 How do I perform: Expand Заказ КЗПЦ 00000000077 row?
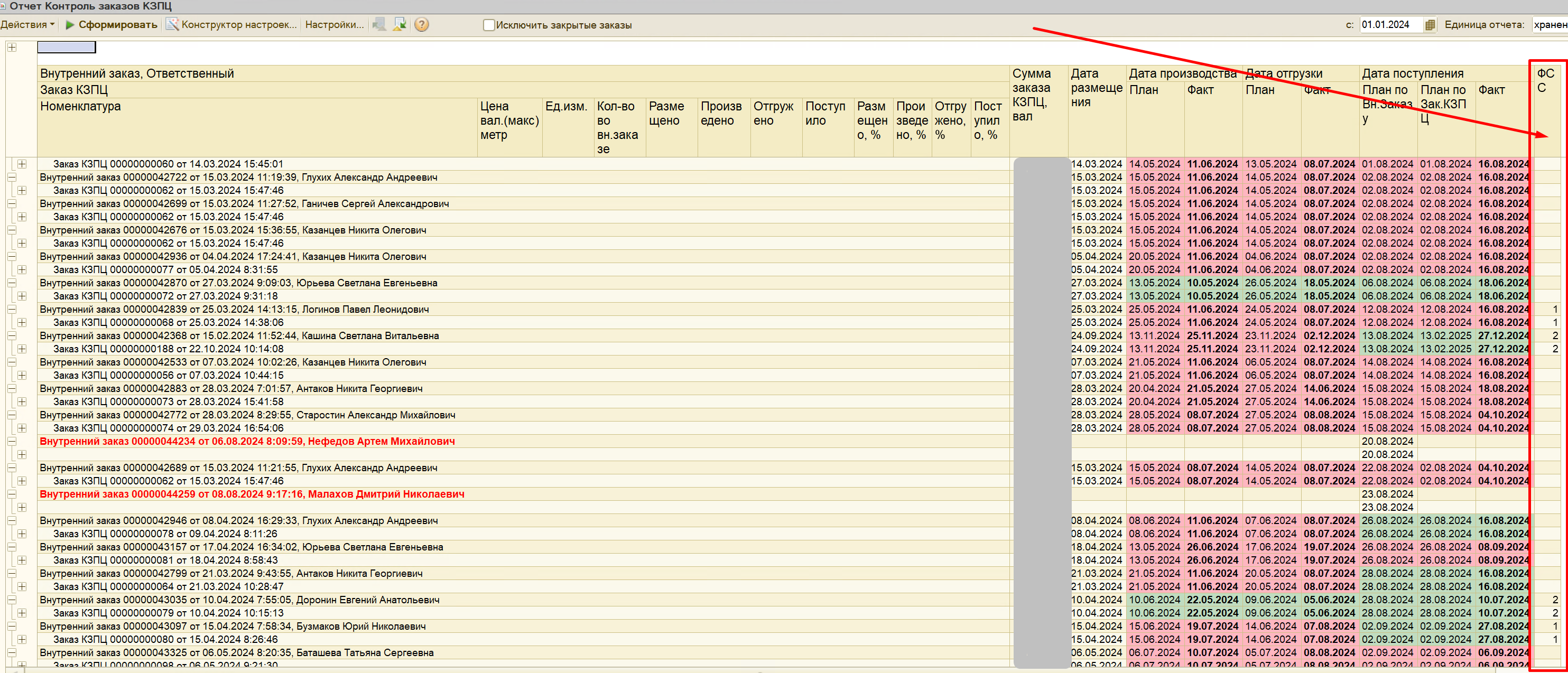(x=22, y=269)
